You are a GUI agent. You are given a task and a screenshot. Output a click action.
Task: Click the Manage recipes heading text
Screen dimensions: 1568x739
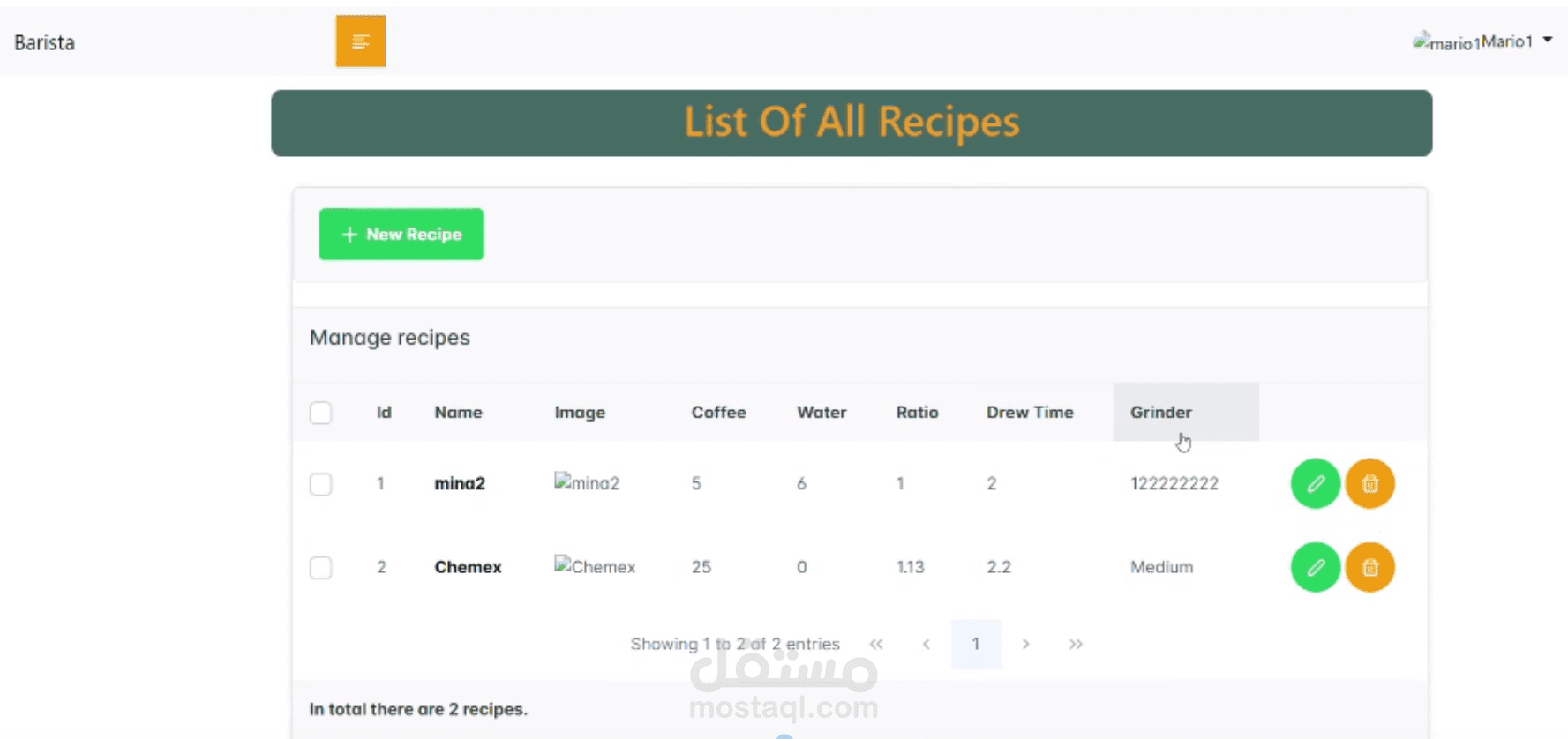[390, 338]
